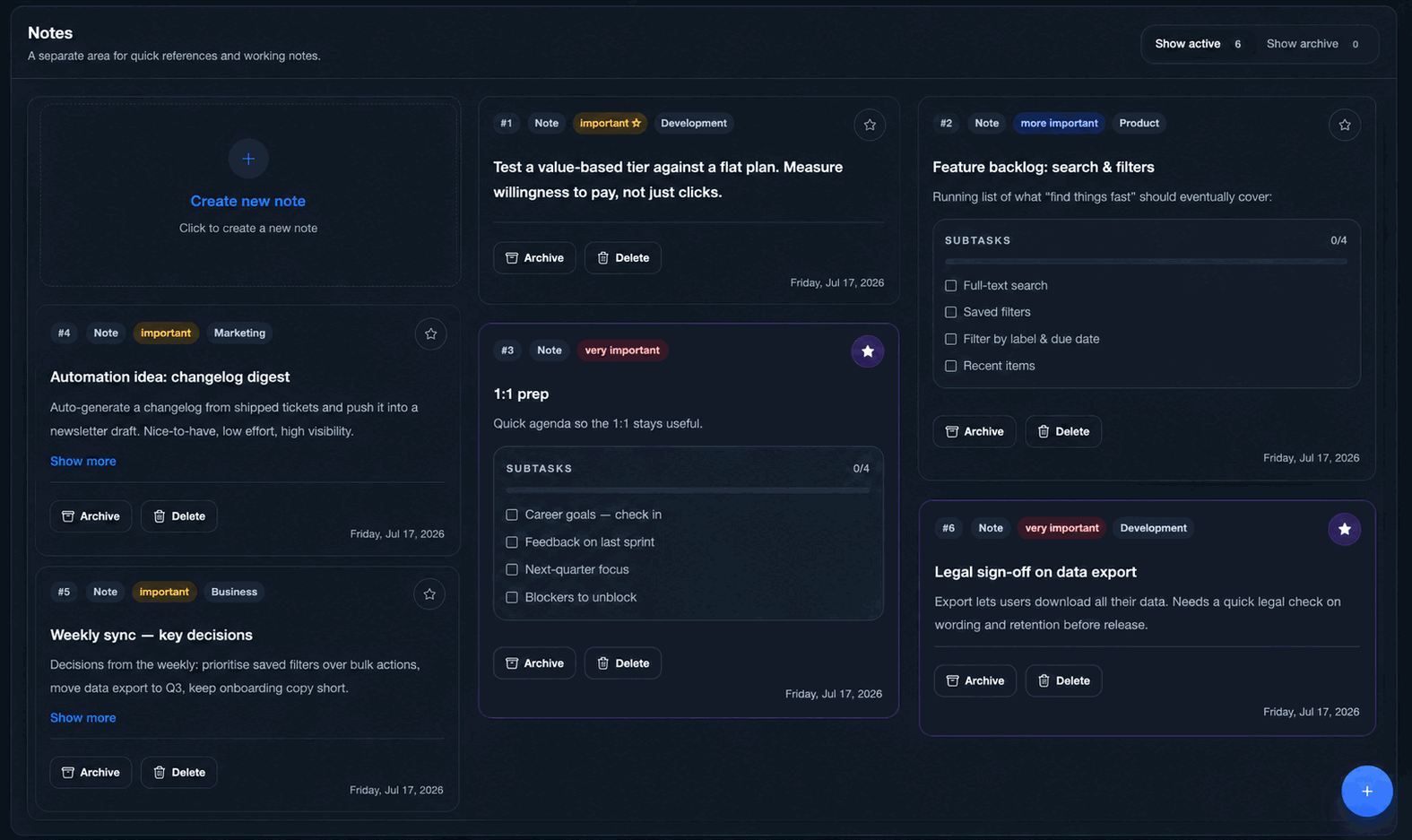Click the #3 badge on the 1:1 prep note

tap(507, 350)
